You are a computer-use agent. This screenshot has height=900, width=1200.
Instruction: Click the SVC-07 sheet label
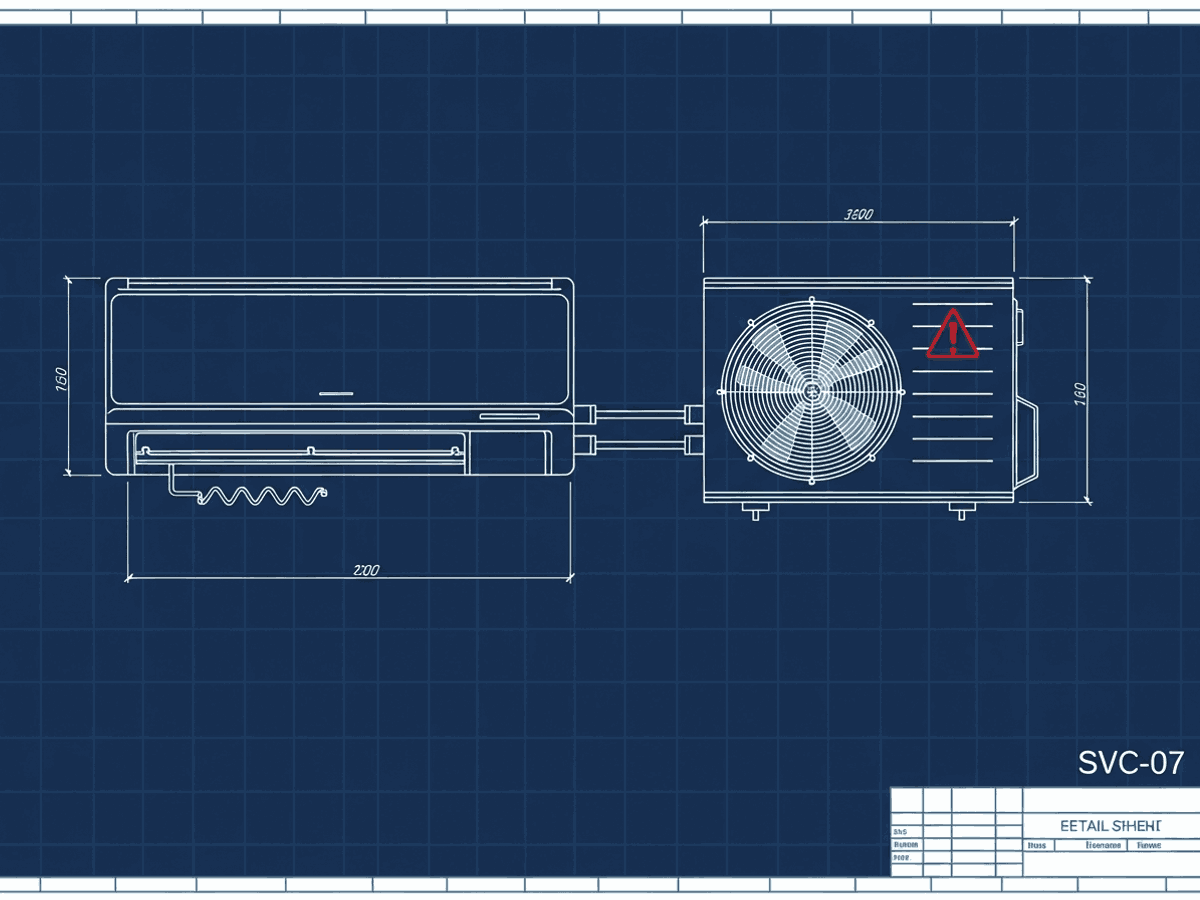click(x=1131, y=763)
